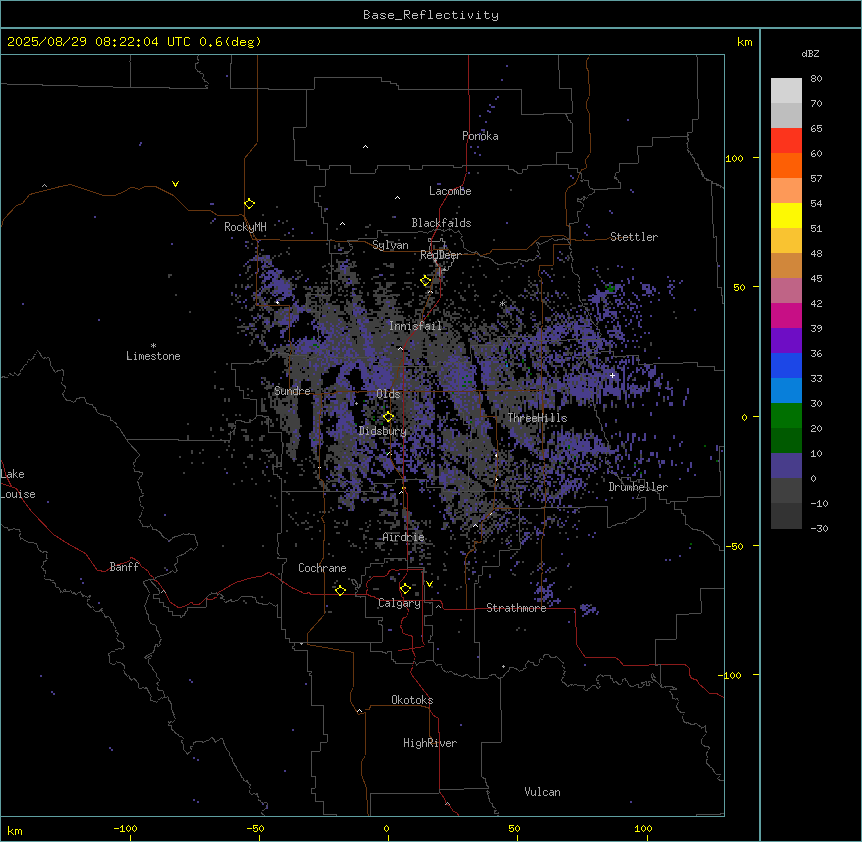Click the Sylvan label
This screenshot has width=862, height=842.
pos(390,245)
